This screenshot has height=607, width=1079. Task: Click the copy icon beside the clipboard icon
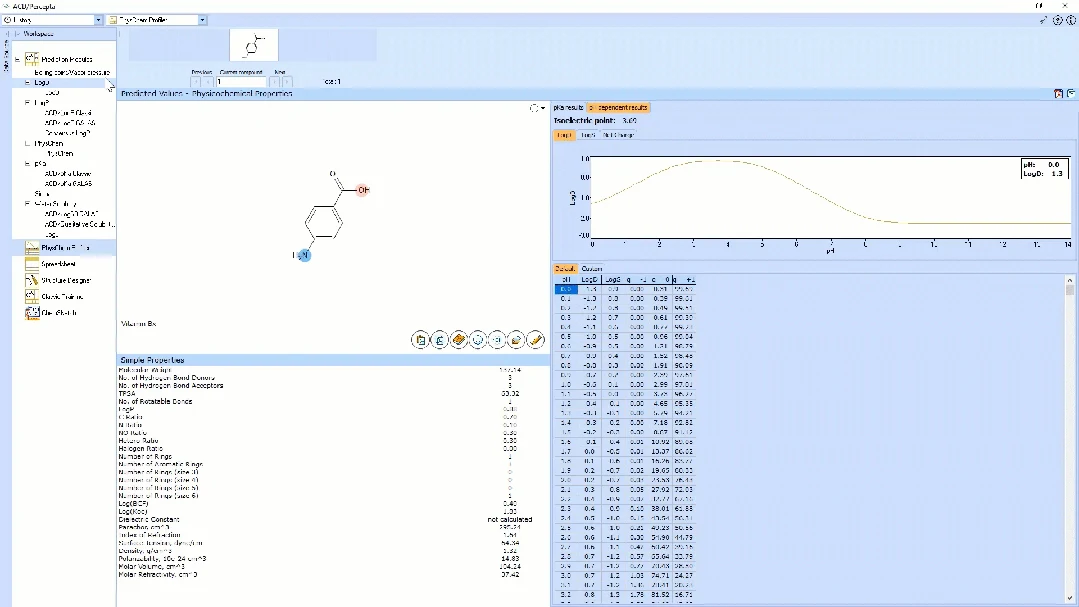440,339
